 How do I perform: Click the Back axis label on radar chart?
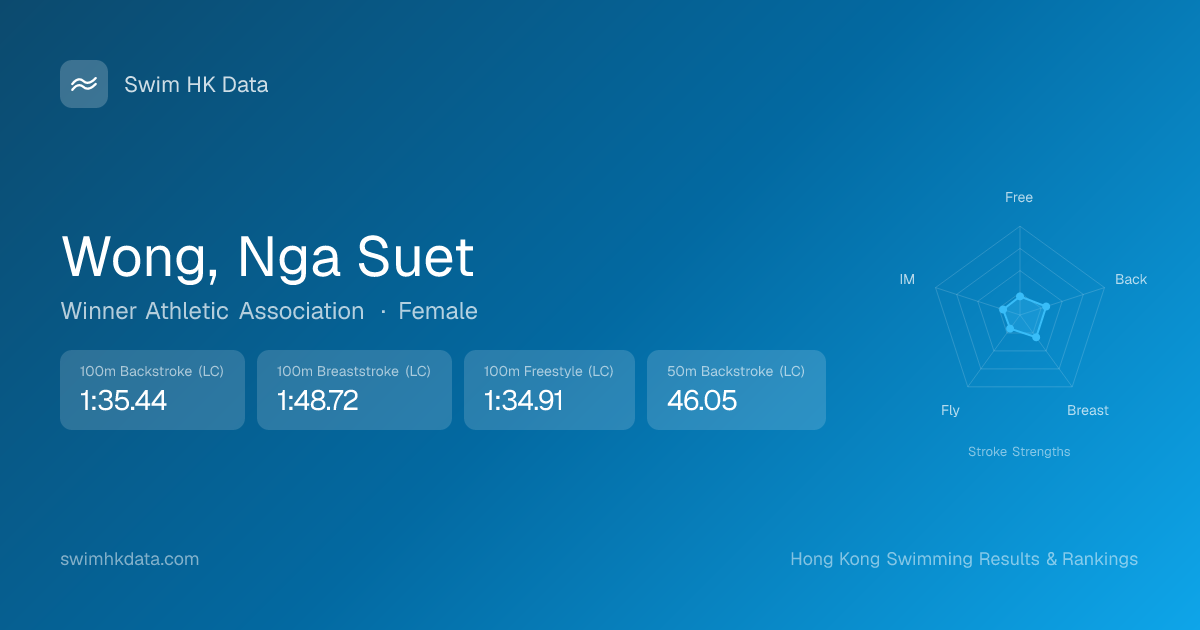[x=1131, y=279]
